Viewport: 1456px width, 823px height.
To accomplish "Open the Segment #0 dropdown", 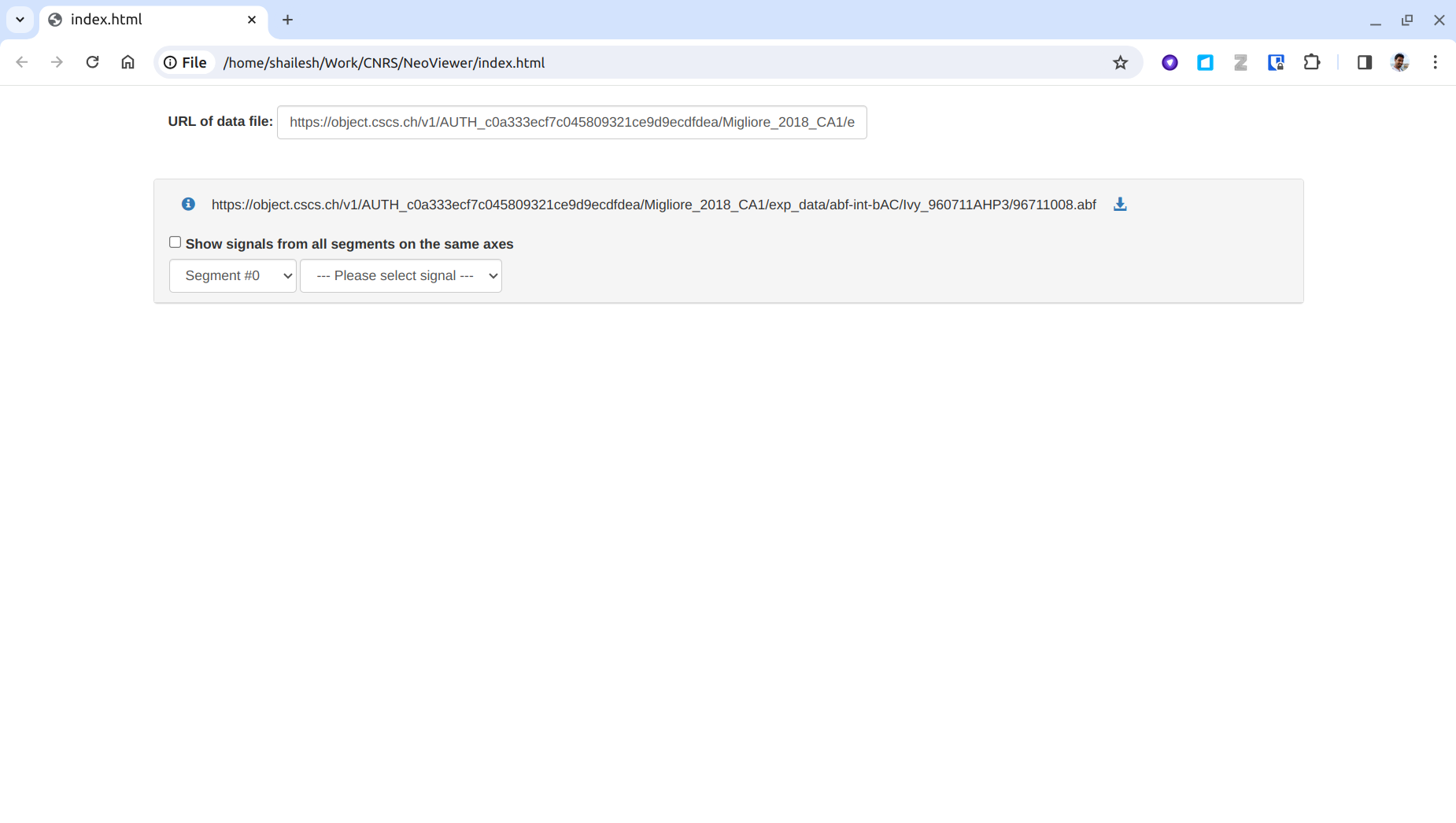I will point(232,275).
